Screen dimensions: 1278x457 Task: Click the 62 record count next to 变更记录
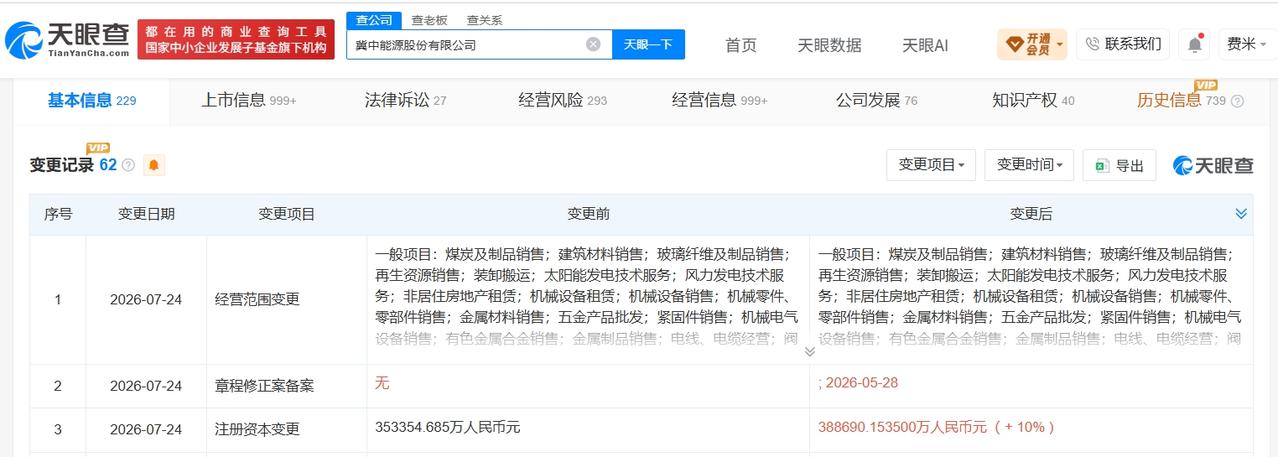pos(108,165)
